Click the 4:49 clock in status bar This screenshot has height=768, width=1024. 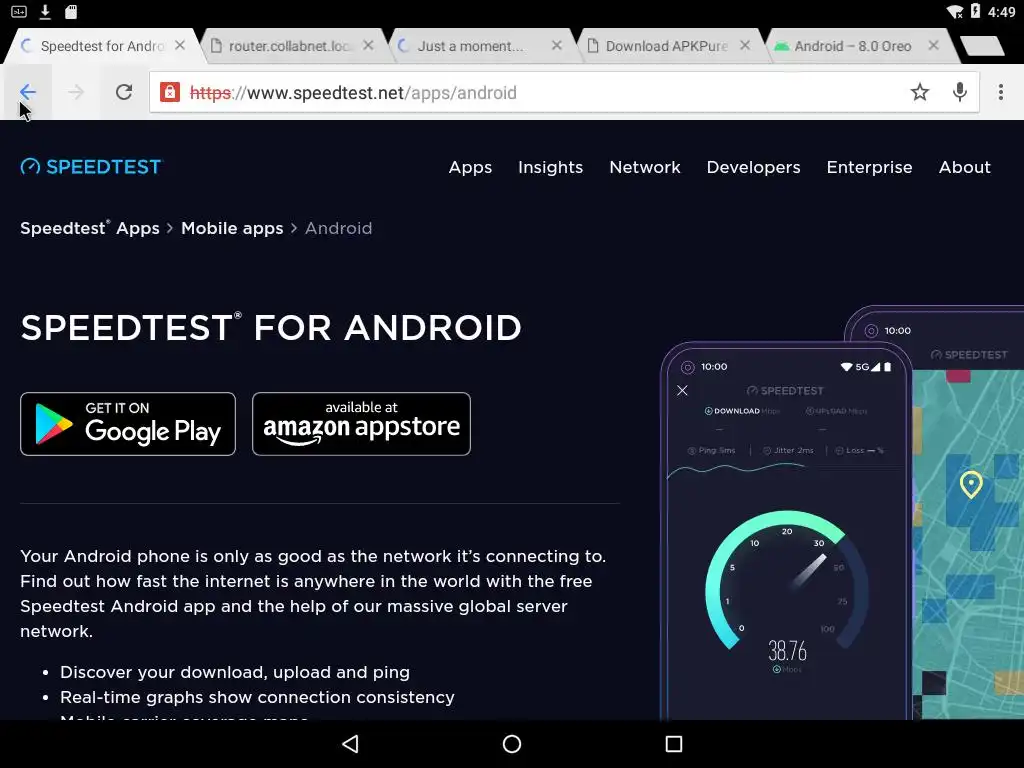pos(1001,12)
